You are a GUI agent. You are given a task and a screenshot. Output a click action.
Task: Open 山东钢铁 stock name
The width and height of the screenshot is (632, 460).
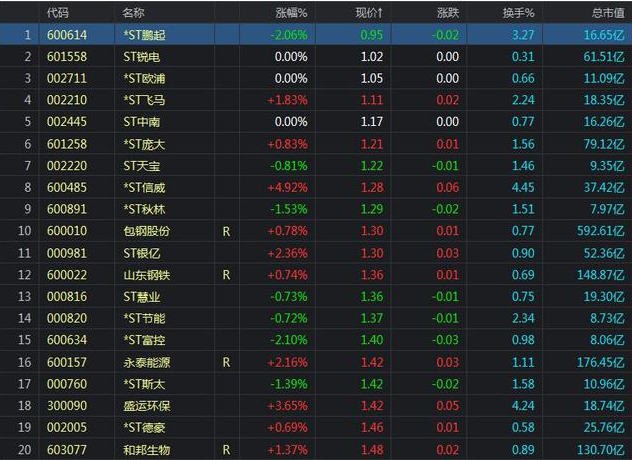(147, 275)
